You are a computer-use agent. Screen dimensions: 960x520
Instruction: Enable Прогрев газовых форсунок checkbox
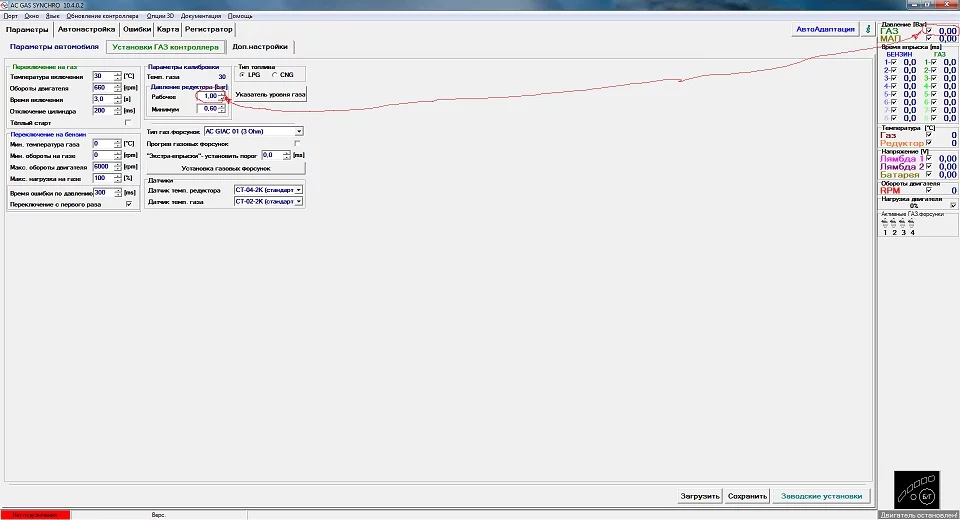click(x=297, y=143)
